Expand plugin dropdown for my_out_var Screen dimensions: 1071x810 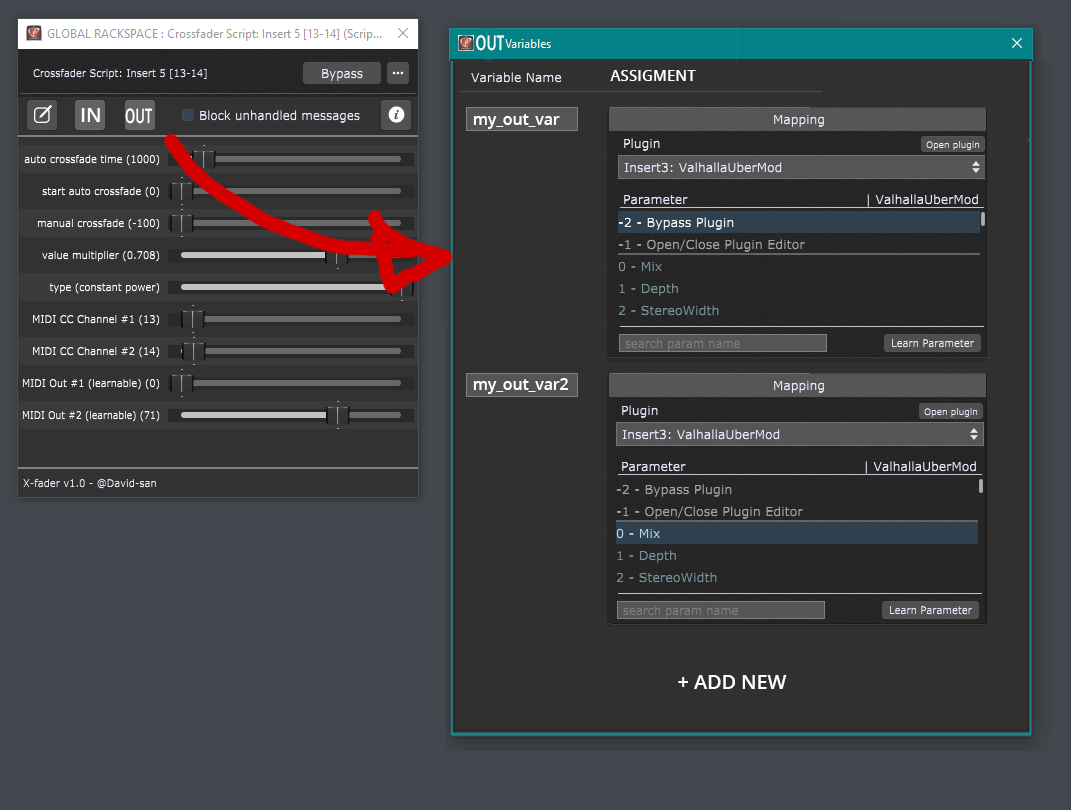point(801,167)
